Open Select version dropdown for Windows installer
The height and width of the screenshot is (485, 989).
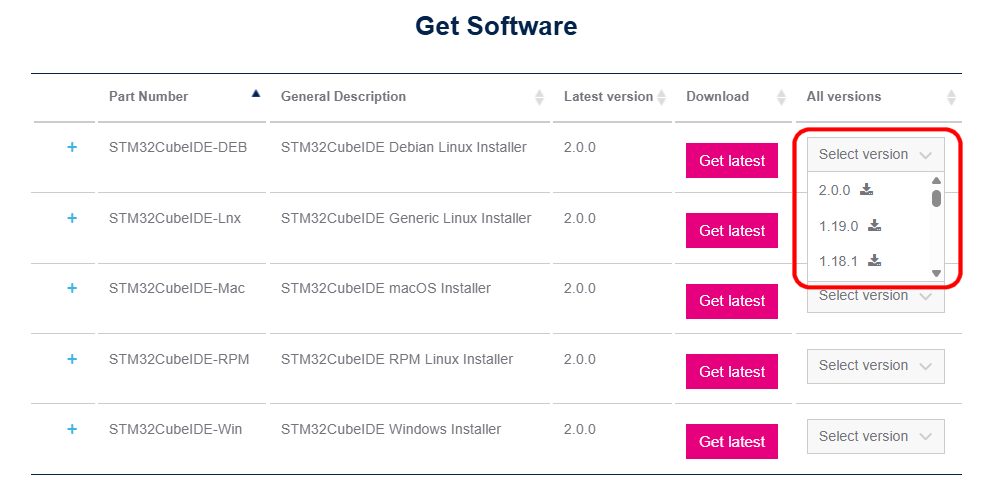tap(875, 436)
